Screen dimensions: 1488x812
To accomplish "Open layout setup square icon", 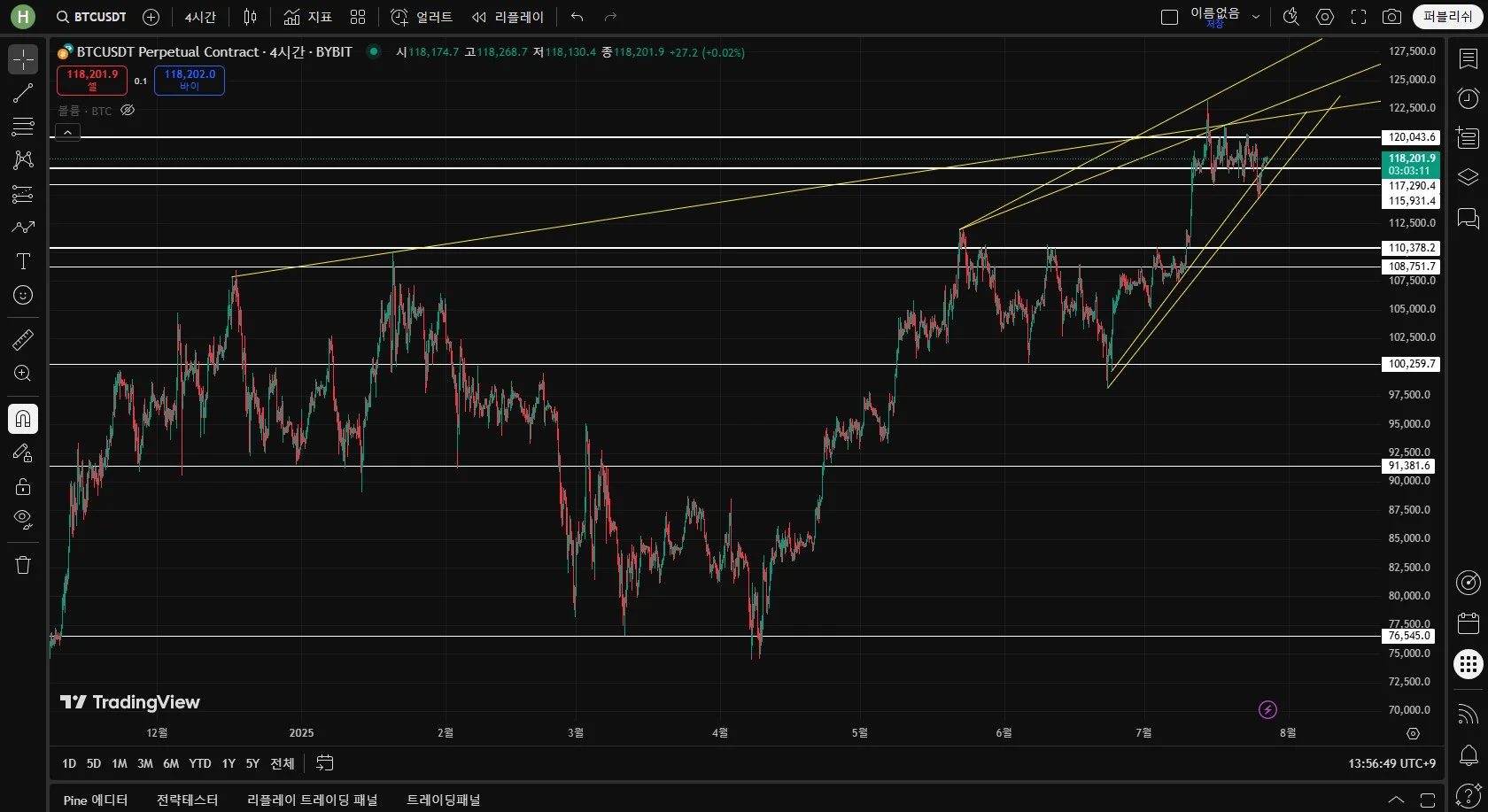I will pos(1169,17).
